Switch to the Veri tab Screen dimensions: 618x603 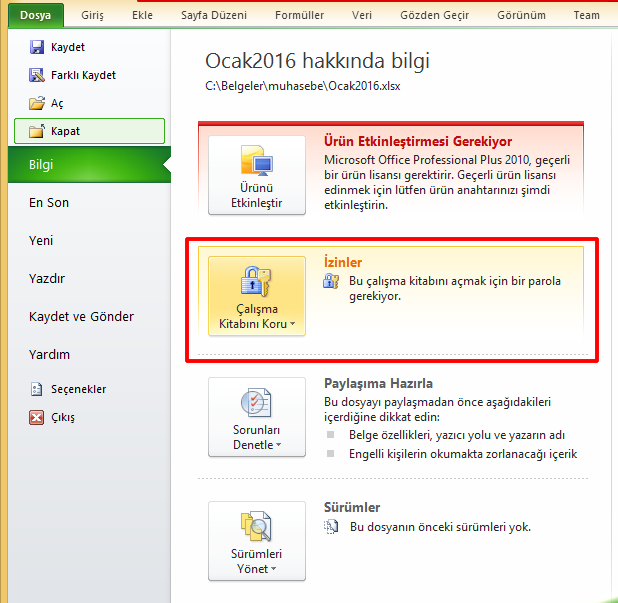[361, 15]
